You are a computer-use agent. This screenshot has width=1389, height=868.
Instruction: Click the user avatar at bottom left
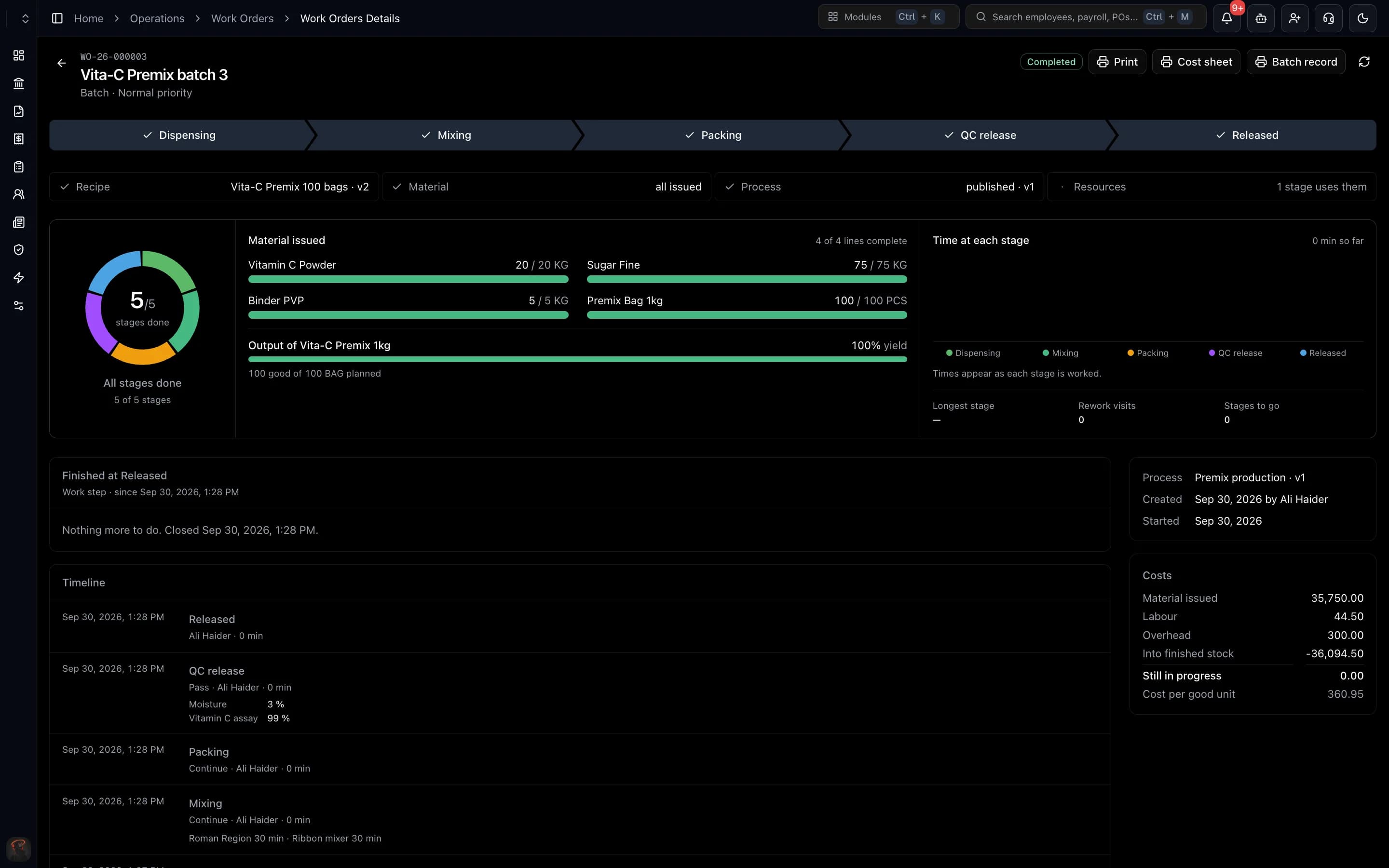18,849
